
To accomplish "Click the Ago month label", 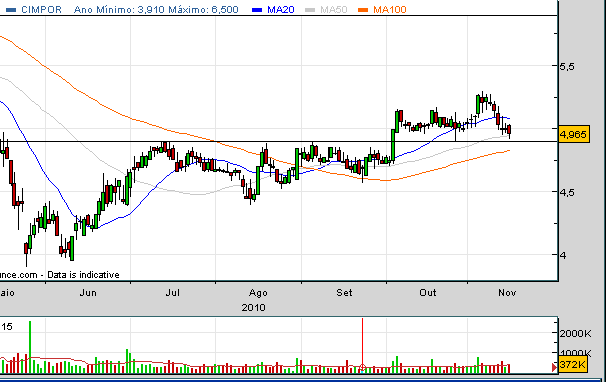I will point(258,293).
